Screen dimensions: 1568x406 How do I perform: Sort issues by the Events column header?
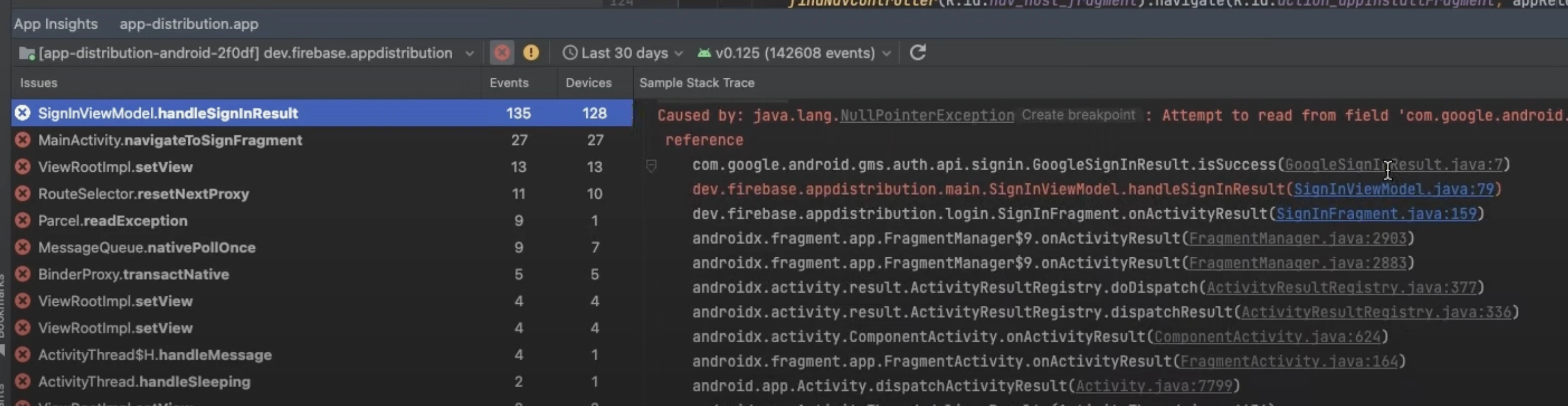[509, 83]
